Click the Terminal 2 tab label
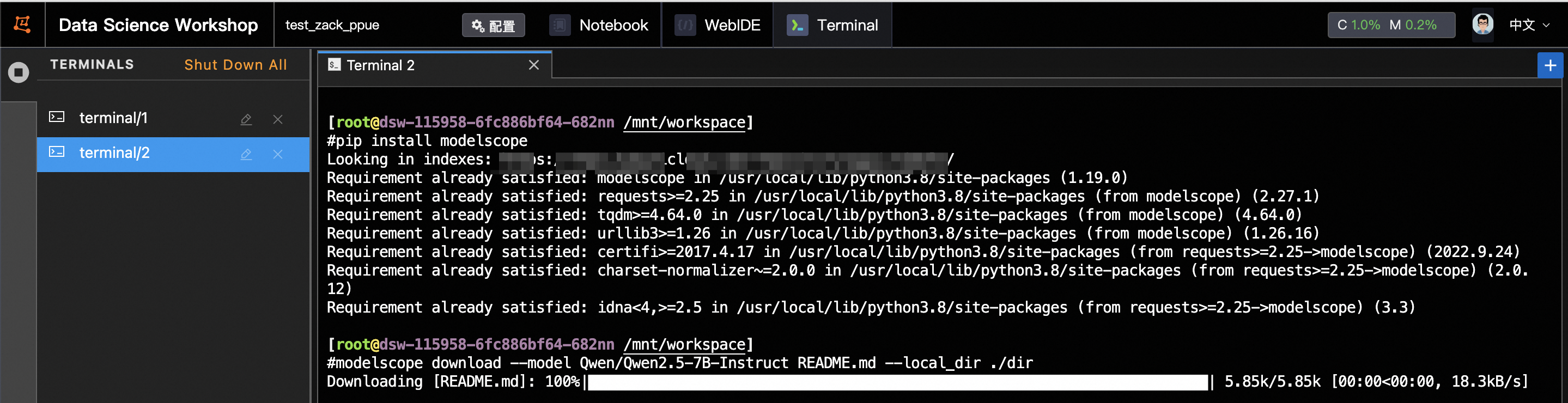 pos(380,65)
